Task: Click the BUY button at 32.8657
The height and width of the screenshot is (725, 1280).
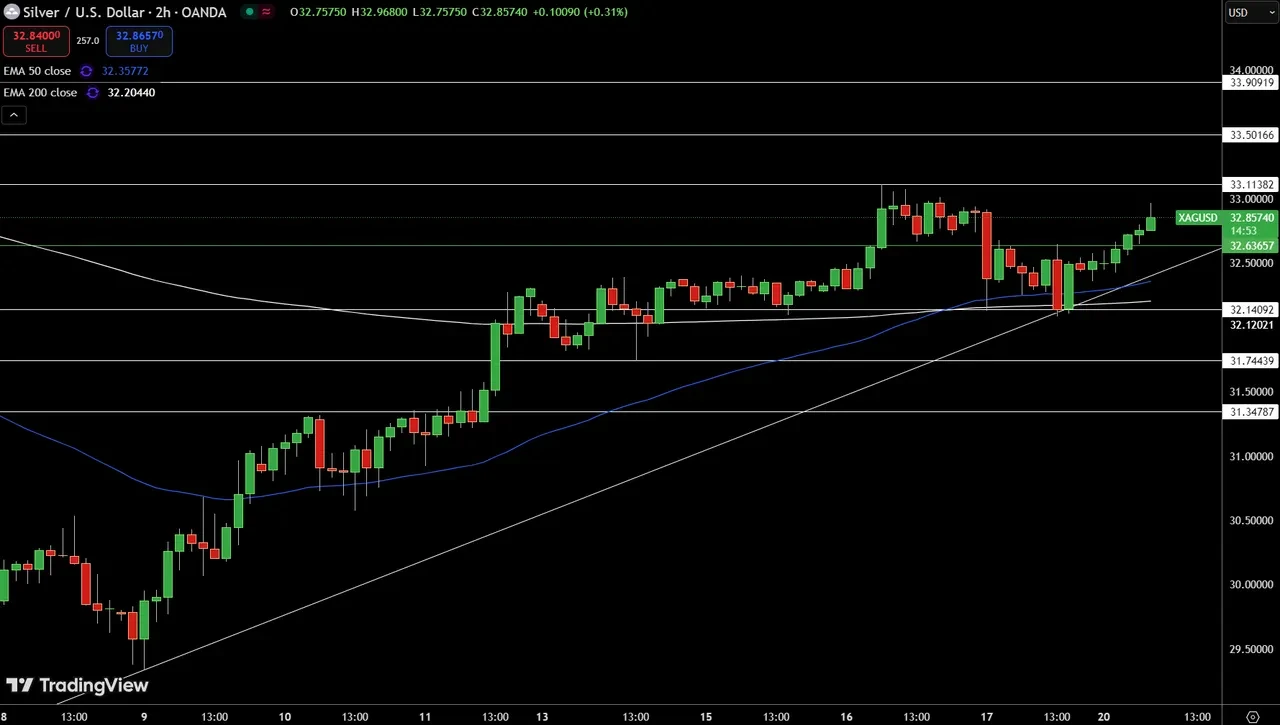Action: tap(139, 41)
